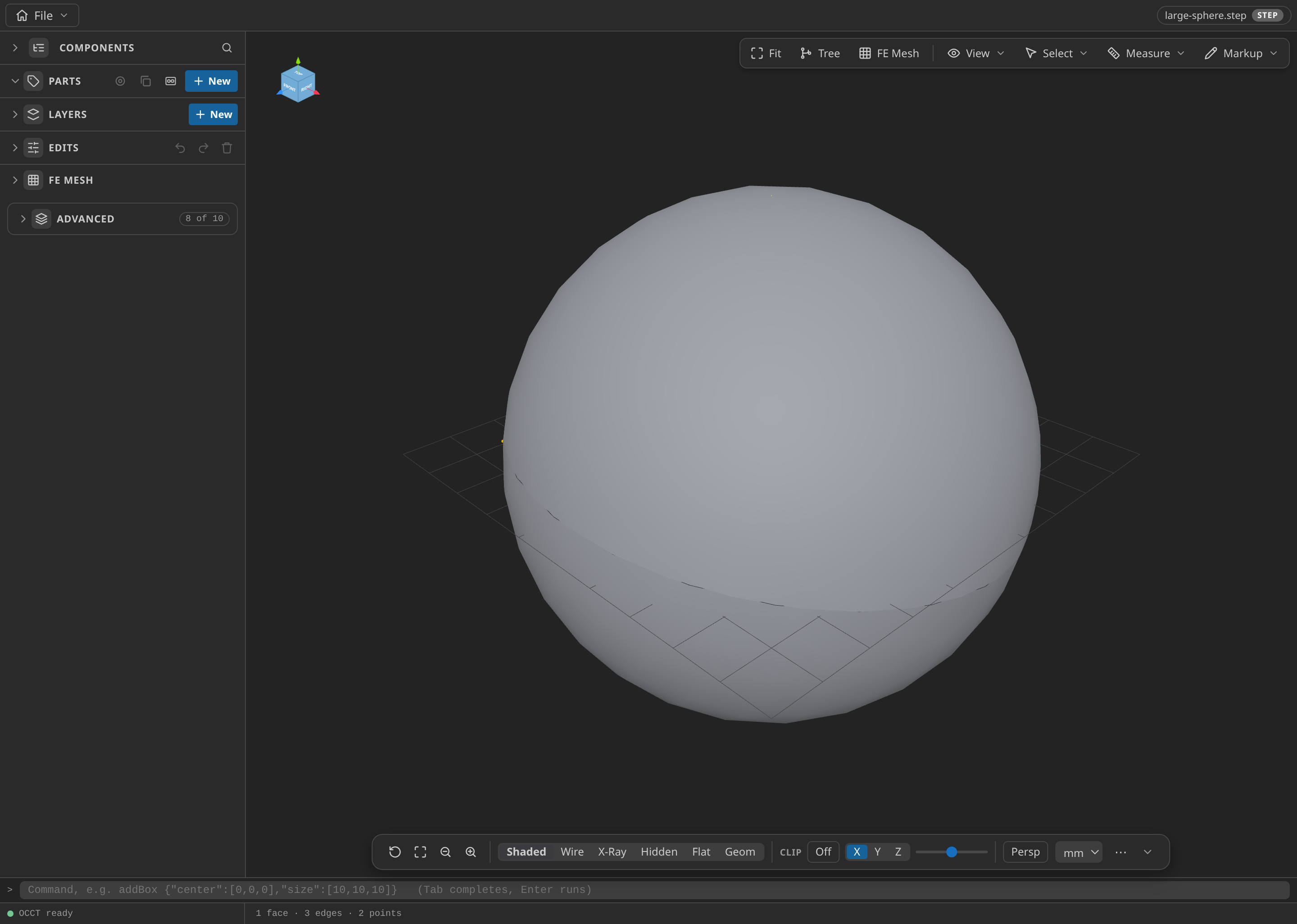Click the Fit button in toolbar
The image size is (1297, 924).
766,53
